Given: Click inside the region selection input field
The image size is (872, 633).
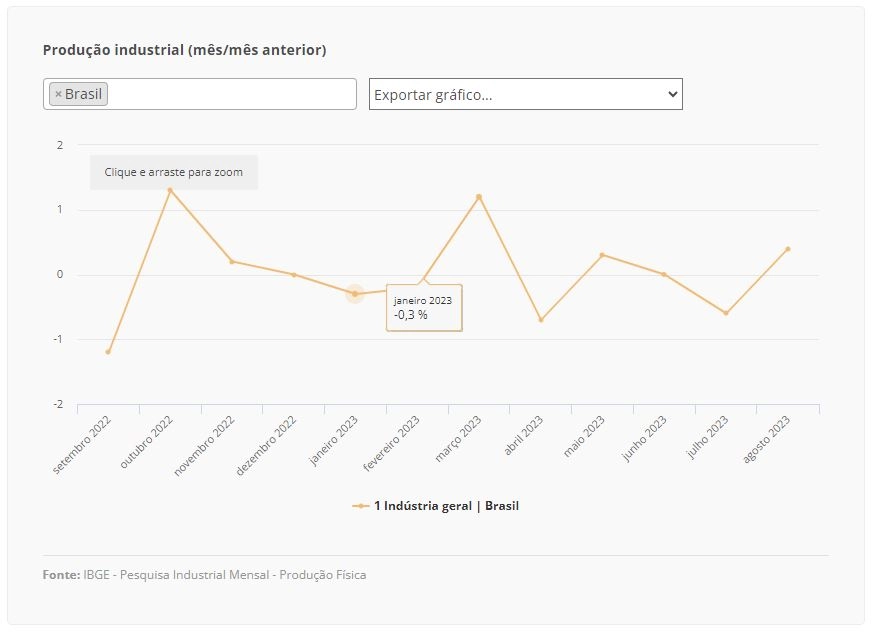Looking at the screenshot, I should pos(231,94).
